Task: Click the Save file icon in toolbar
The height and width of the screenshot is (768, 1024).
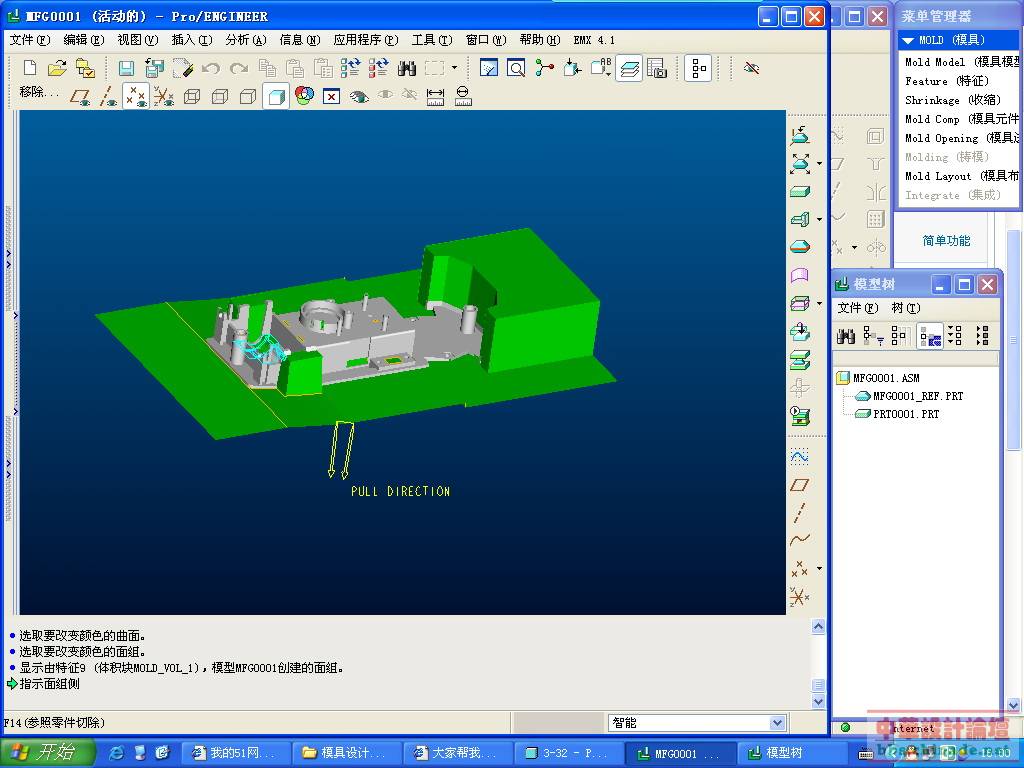Action: (126, 68)
